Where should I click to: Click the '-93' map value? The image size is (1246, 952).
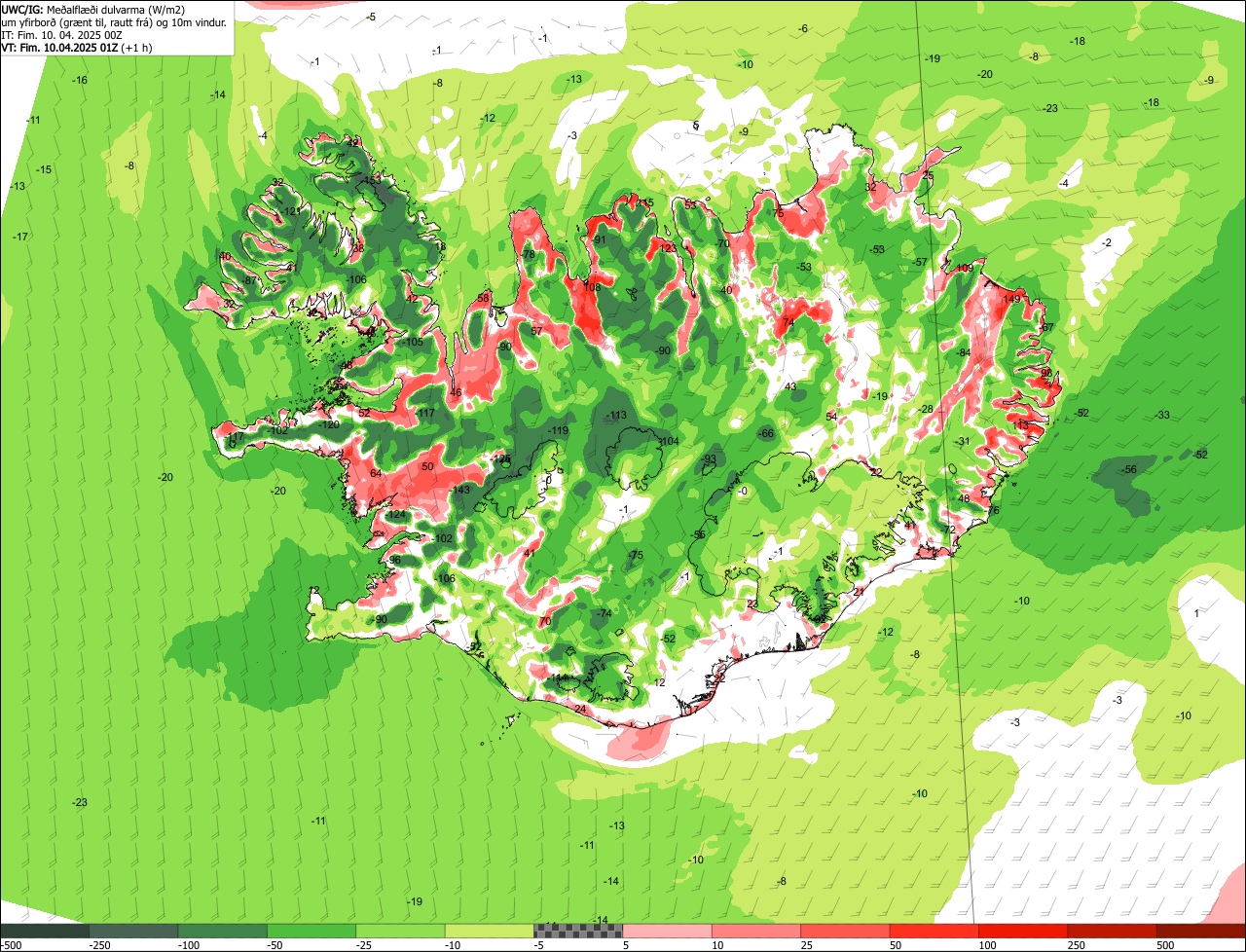[709, 458]
